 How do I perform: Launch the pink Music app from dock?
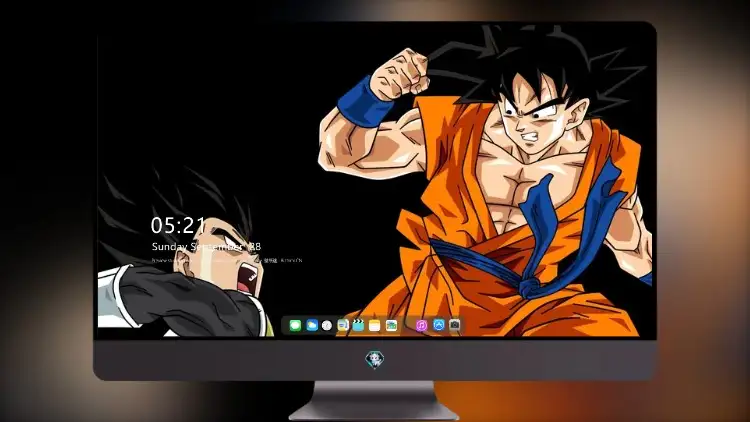click(x=421, y=325)
